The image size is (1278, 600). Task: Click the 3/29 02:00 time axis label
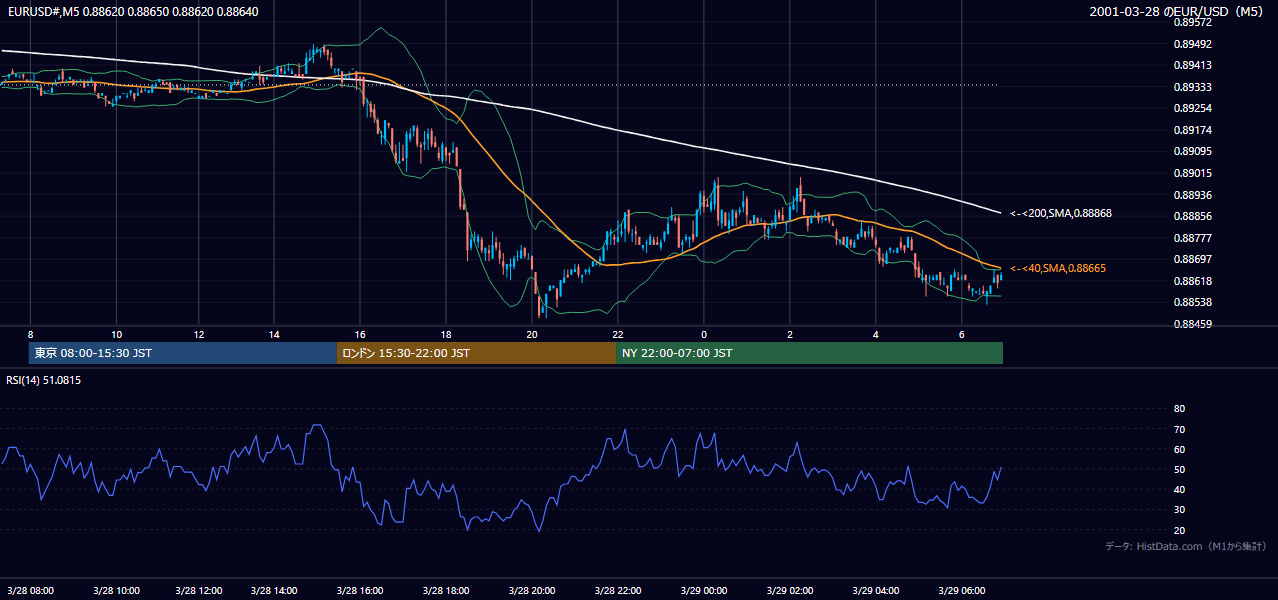pos(789,591)
